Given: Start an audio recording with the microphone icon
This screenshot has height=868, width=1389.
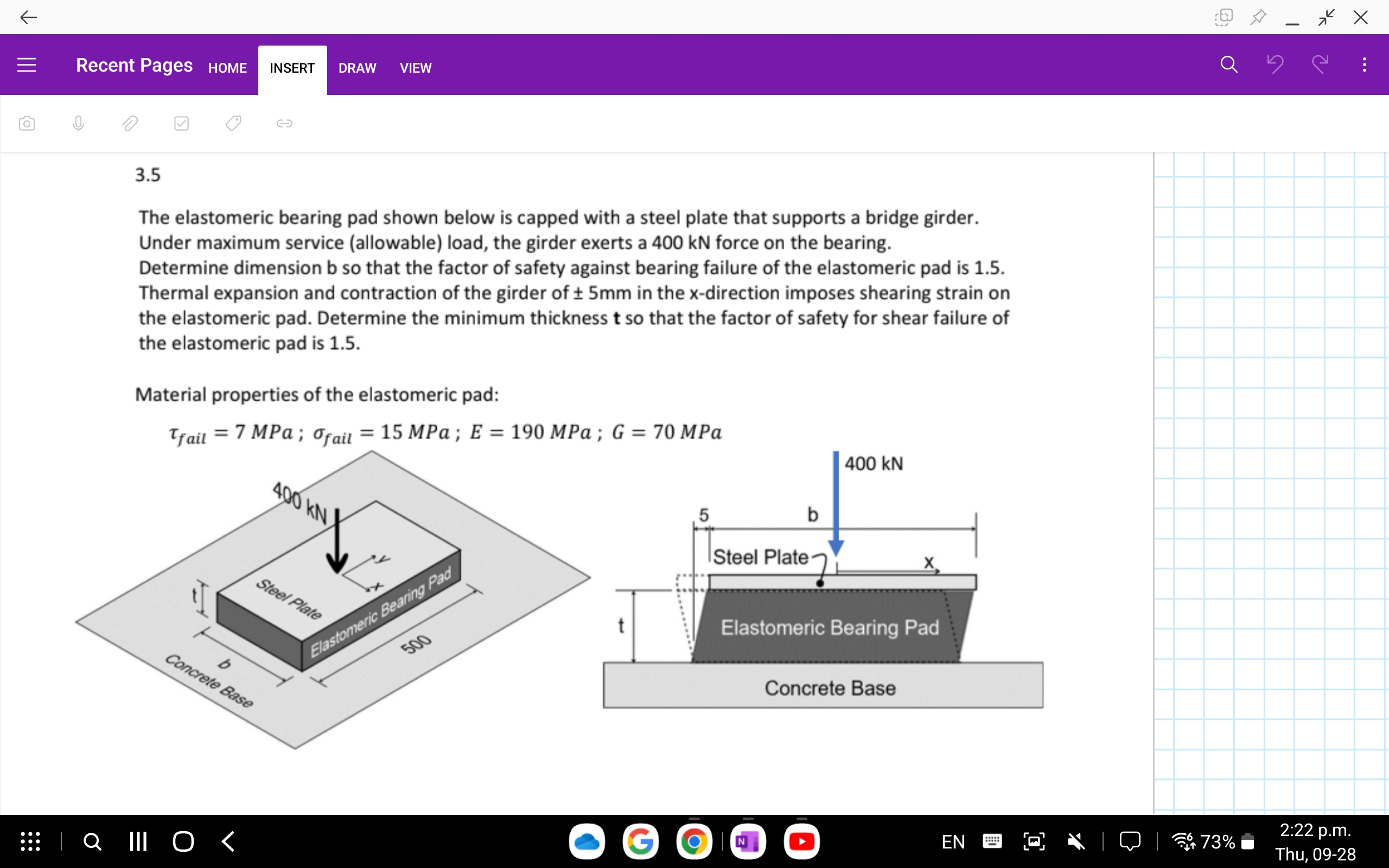Looking at the screenshot, I should pos(78,124).
